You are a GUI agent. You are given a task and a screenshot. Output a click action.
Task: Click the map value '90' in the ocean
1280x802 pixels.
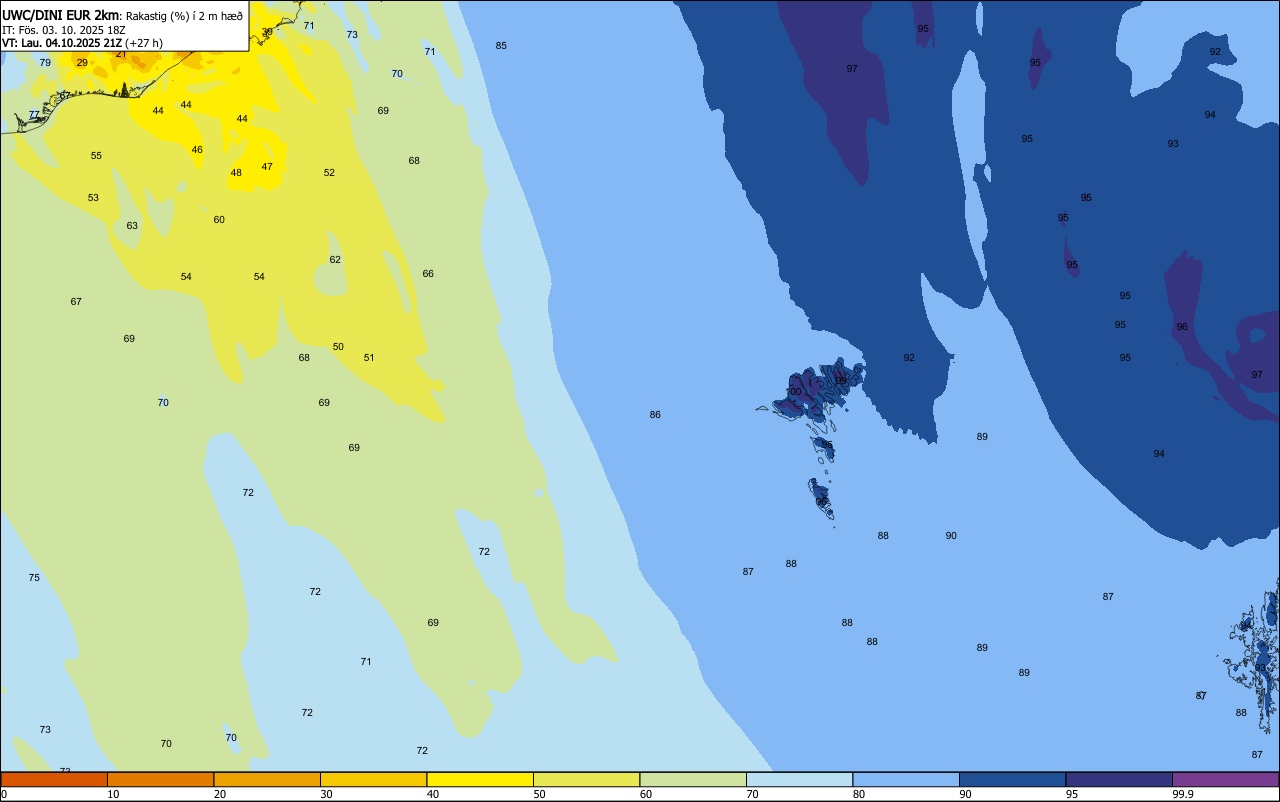951,536
